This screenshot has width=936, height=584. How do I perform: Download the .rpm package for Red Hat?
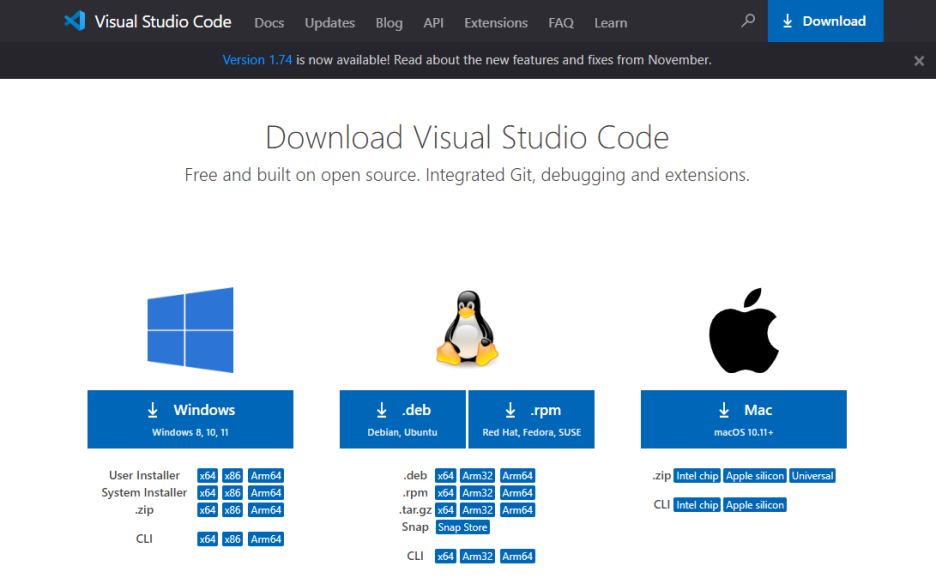[531, 419]
